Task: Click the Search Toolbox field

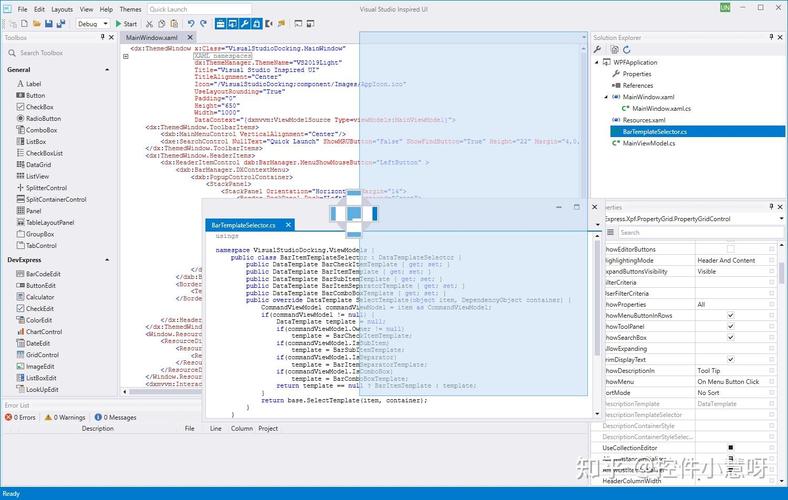Action: (60, 53)
